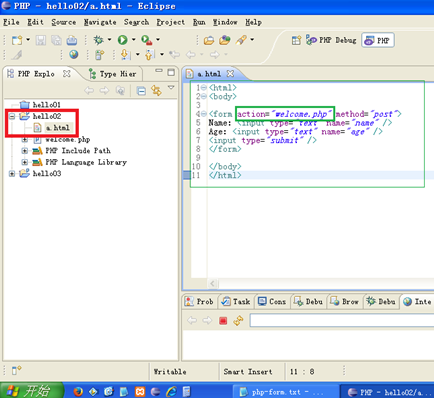Open the web browser globe icon
Screen dimensions: 434x398
74,54
